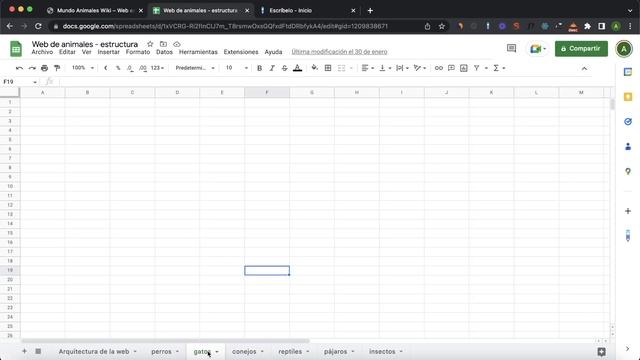Open the Extensiones menu

tap(241, 52)
